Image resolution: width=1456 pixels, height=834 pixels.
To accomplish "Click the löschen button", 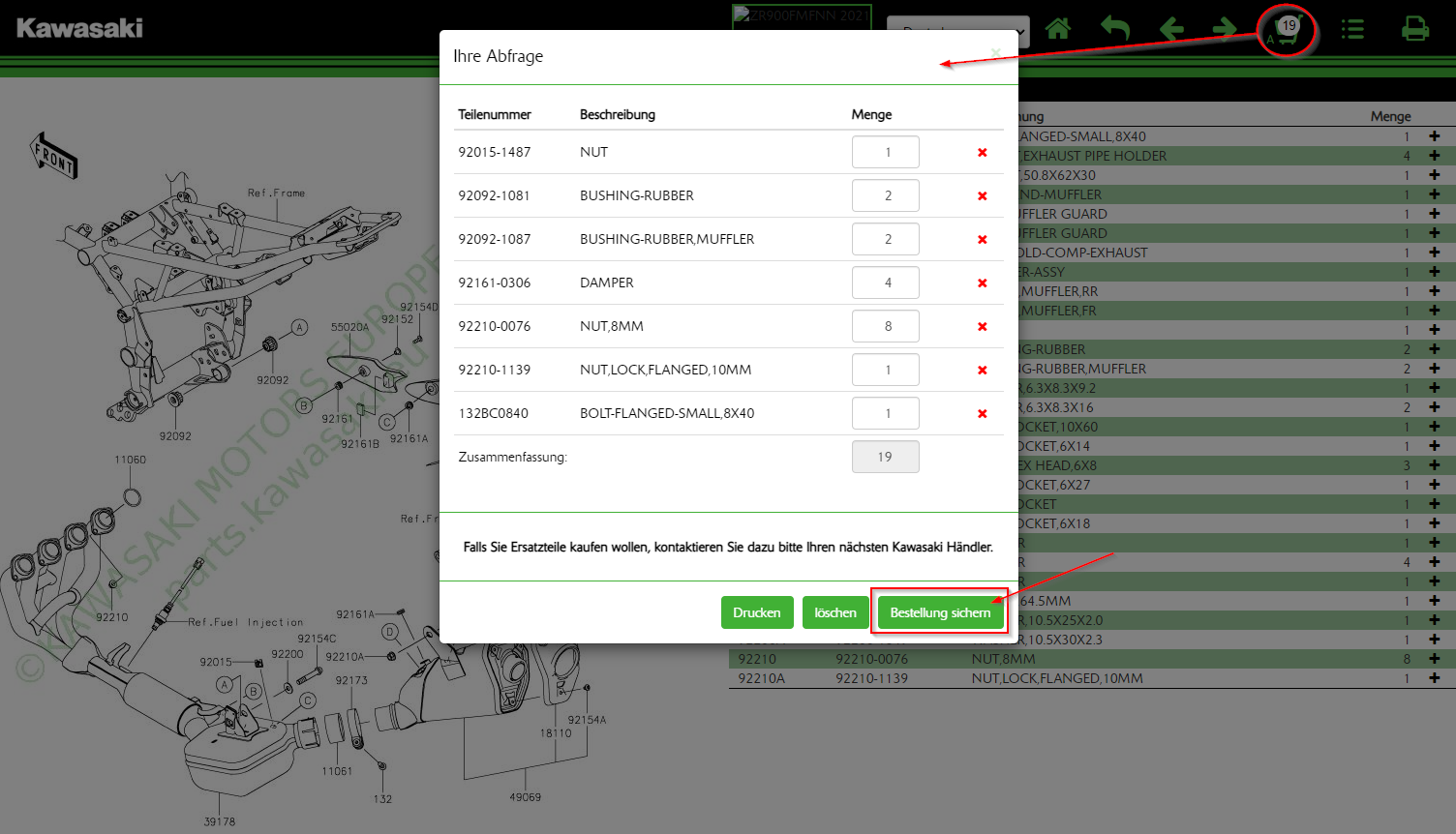I will coord(835,612).
